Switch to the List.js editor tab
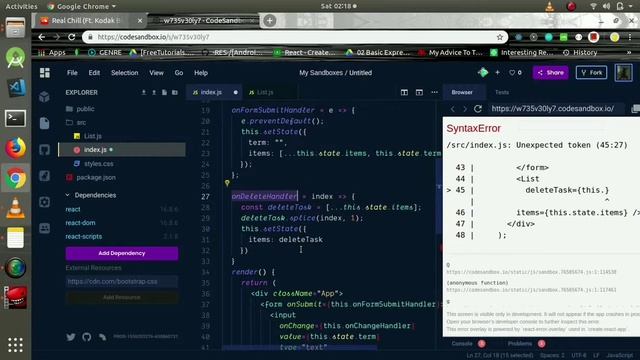Viewport: 640px width, 360px height. 269,93
